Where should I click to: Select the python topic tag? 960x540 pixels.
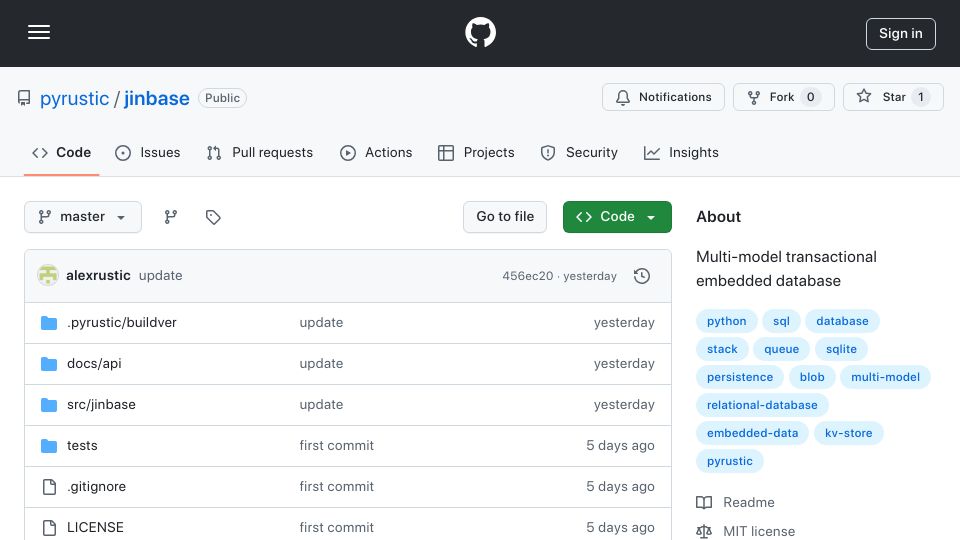(727, 321)
